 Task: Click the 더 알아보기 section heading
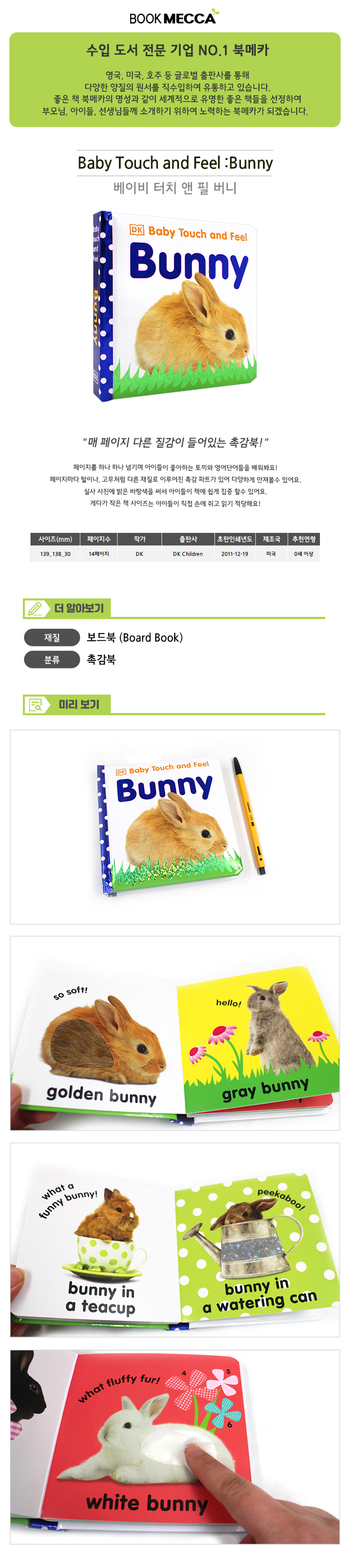point(79,608)
